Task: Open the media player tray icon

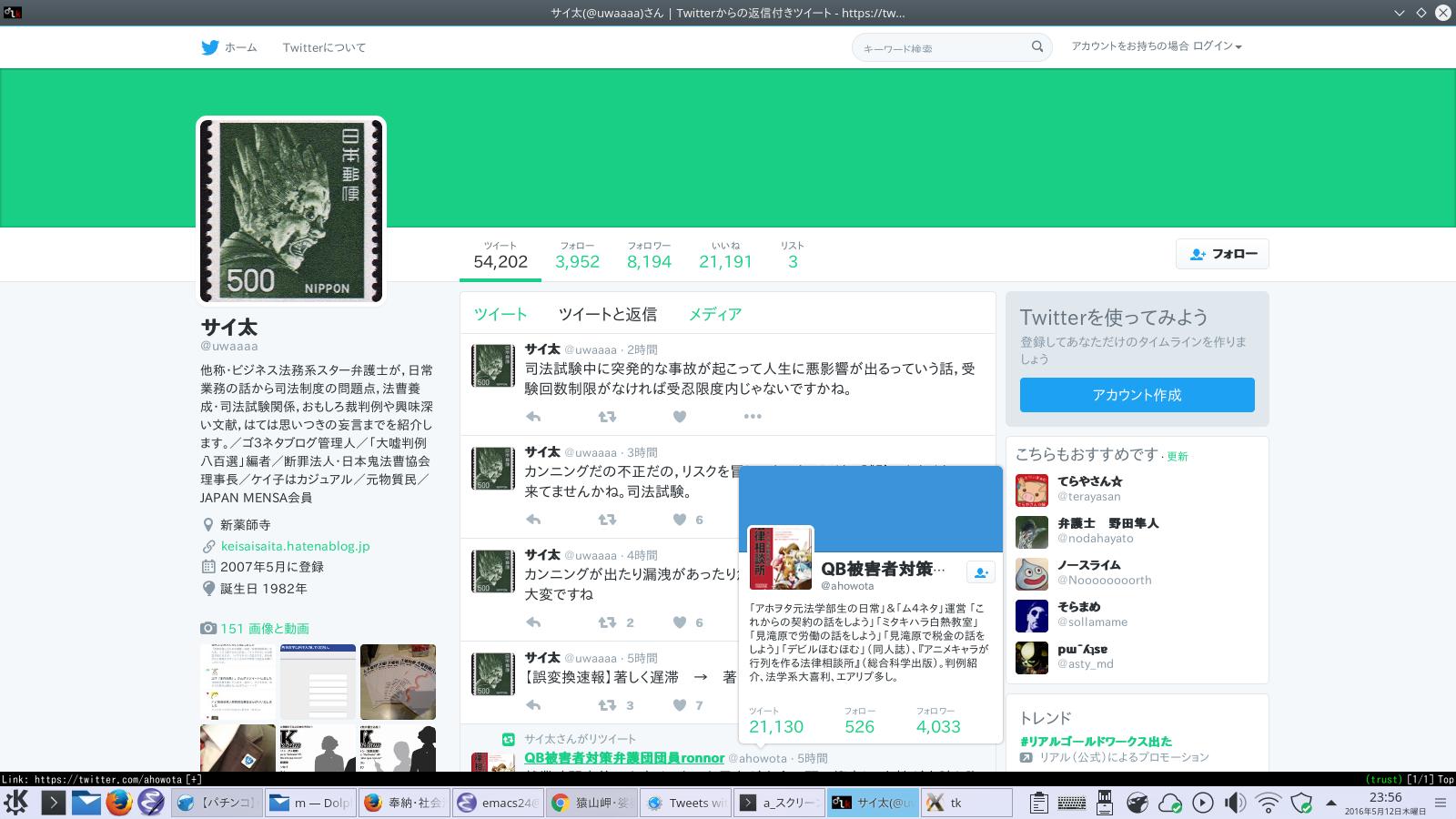Action: coord(1202,803)
